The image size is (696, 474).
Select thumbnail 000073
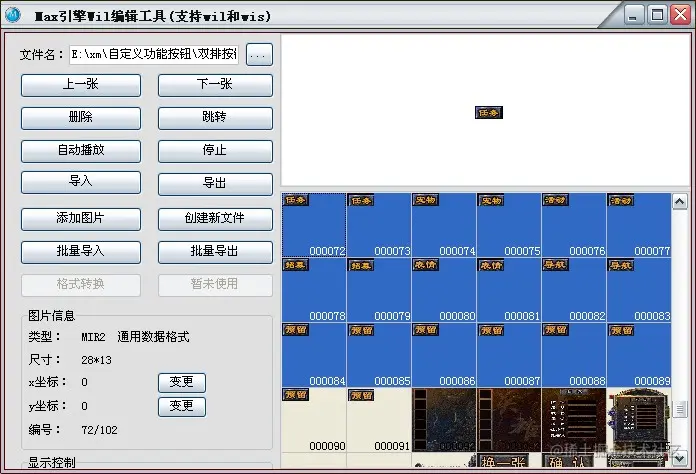[x=379, y=225]
